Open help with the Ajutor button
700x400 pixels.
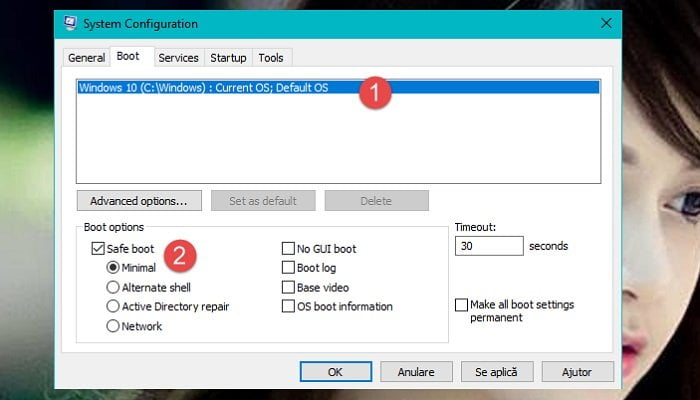[578, 371]
